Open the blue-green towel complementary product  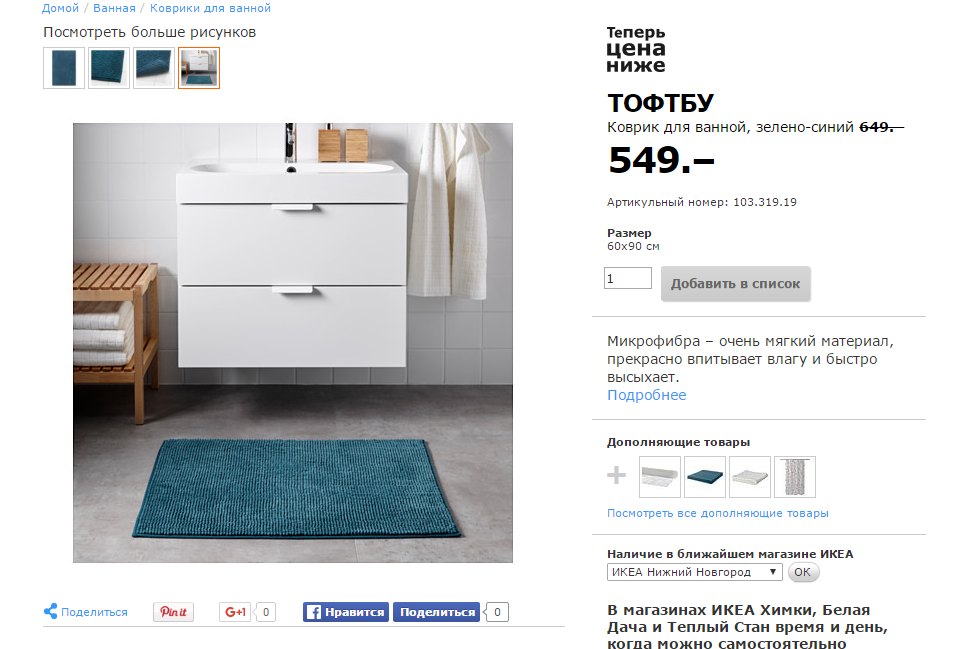pyautogui.click(x=705, y=477)
